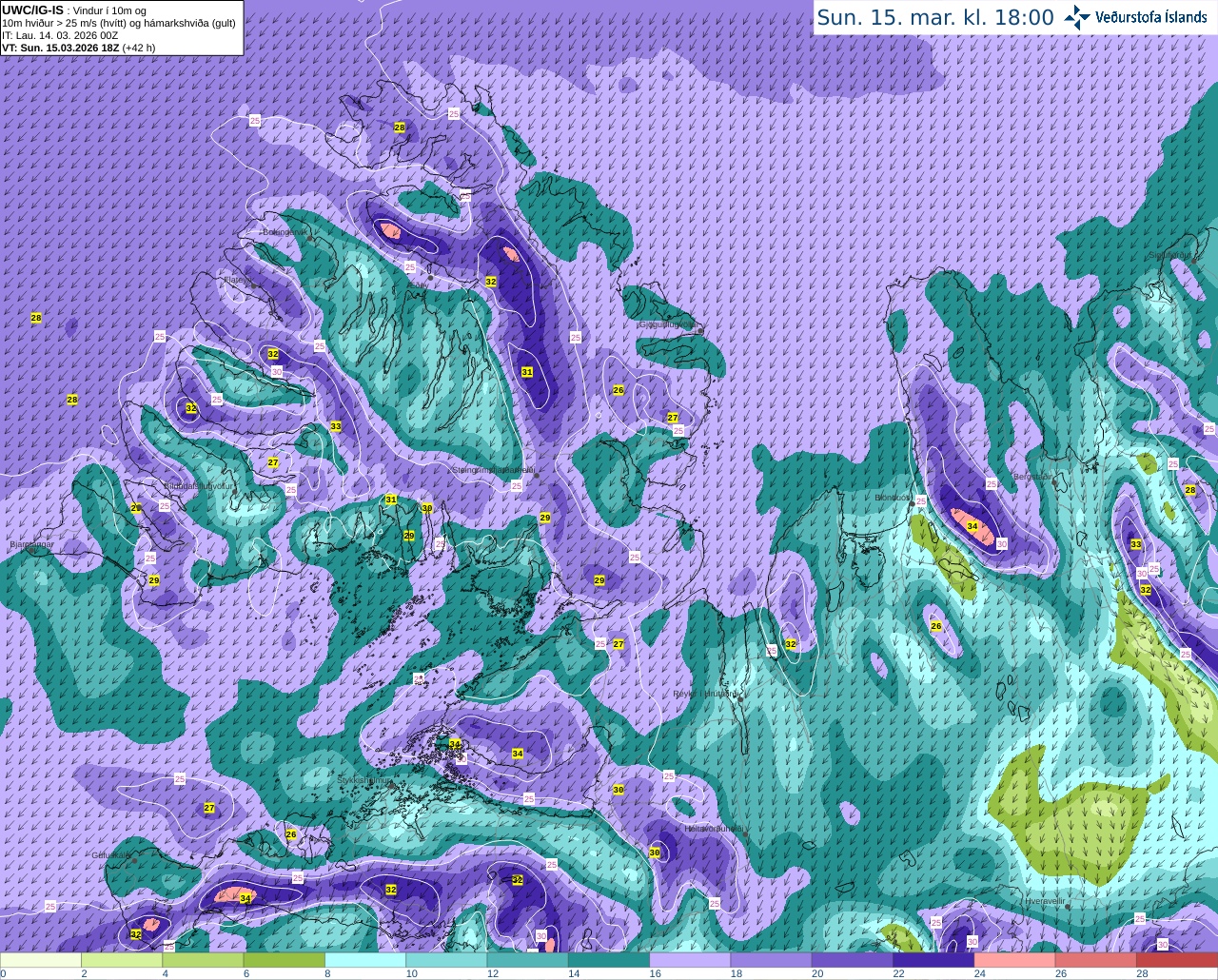
Task: Click the Steingrímsfjarðarheiði station dot
Action: click(x=536, y=475)
